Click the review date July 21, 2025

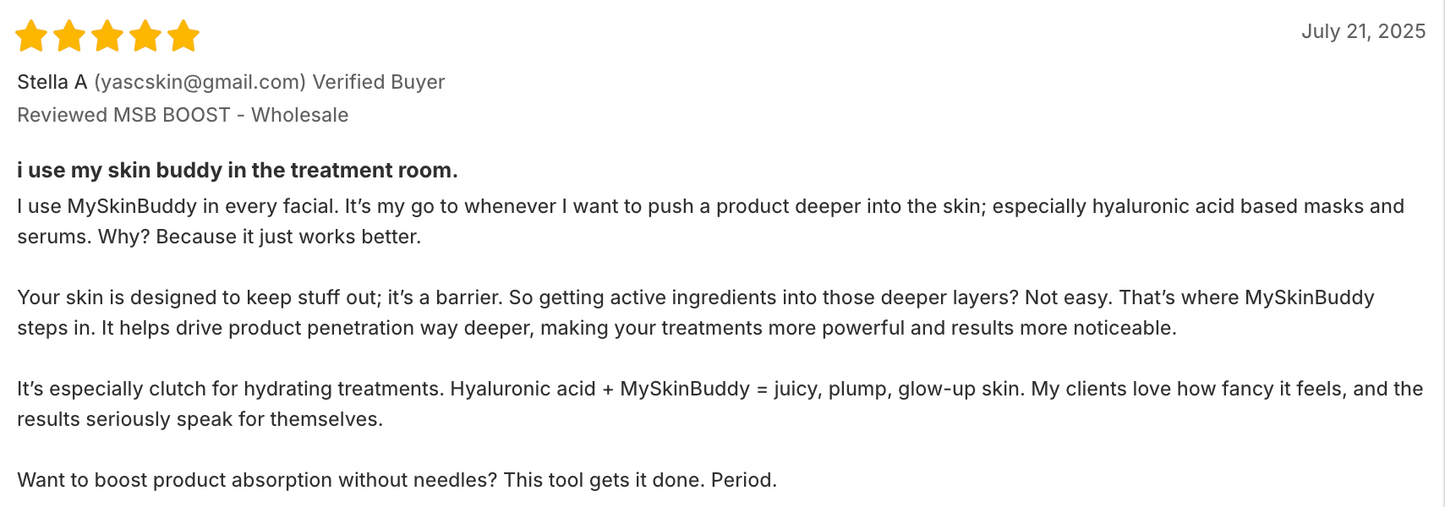coord(1363,31)
